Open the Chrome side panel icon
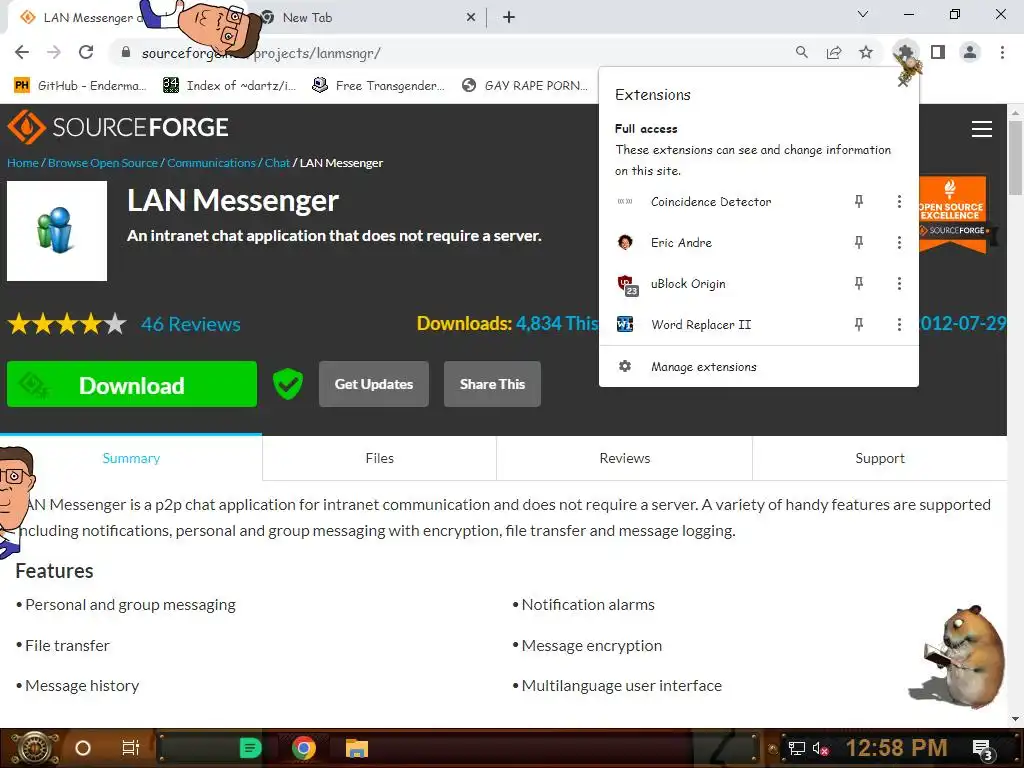 point(938,52)
